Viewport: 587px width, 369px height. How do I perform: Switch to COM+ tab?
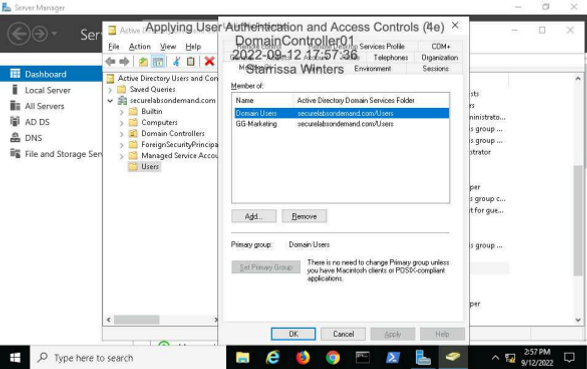coord(441,46)
